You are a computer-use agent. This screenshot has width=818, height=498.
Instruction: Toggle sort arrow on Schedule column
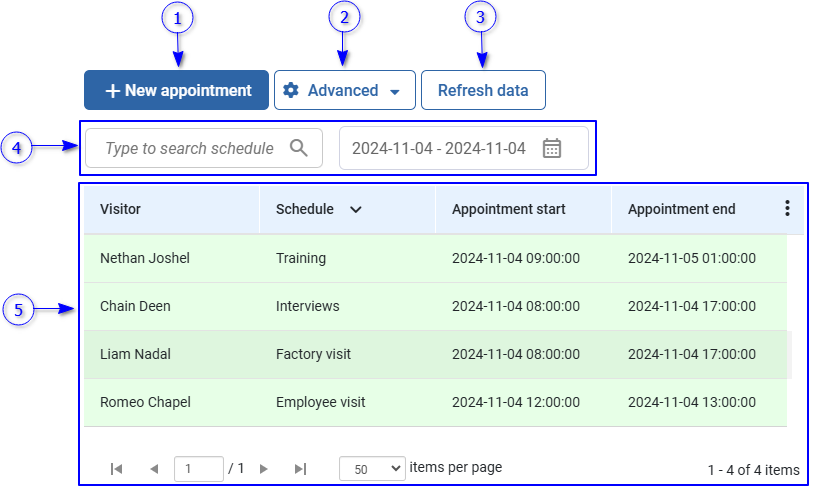click(355, 210)
